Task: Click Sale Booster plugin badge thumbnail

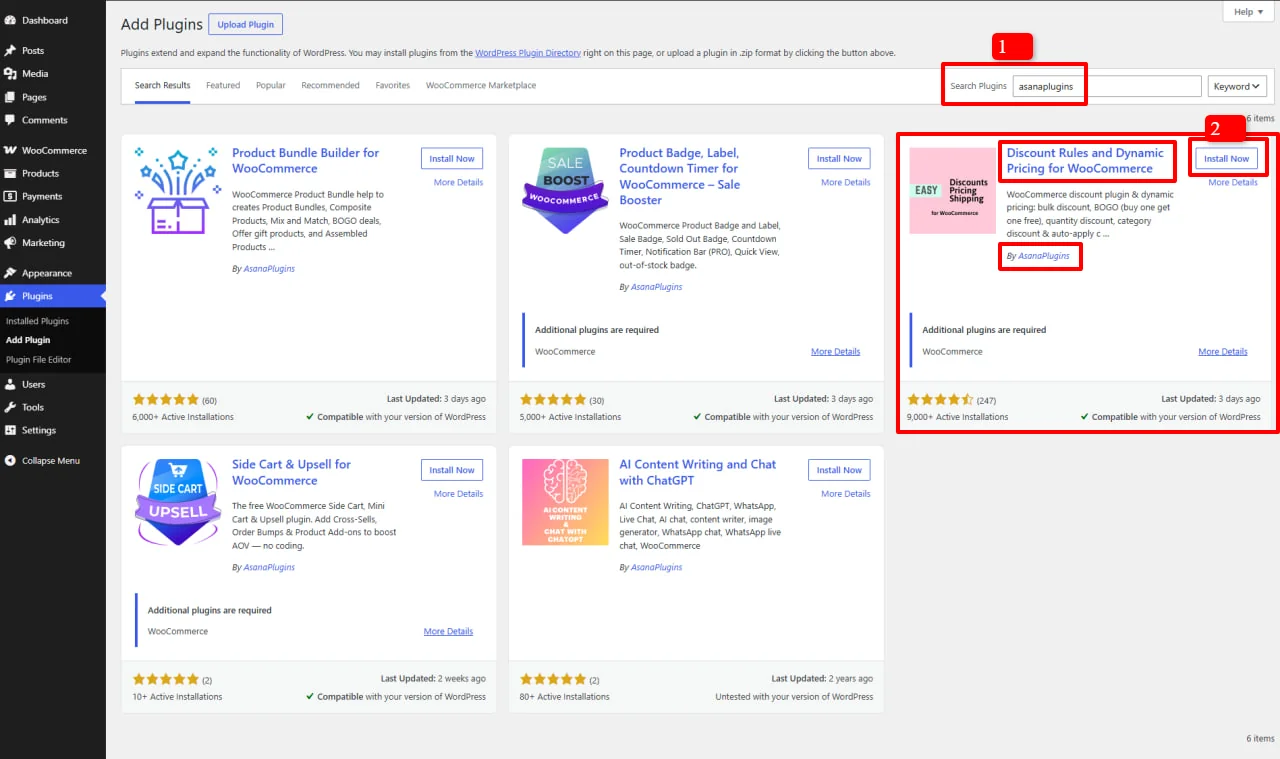Action: [565, 191]
